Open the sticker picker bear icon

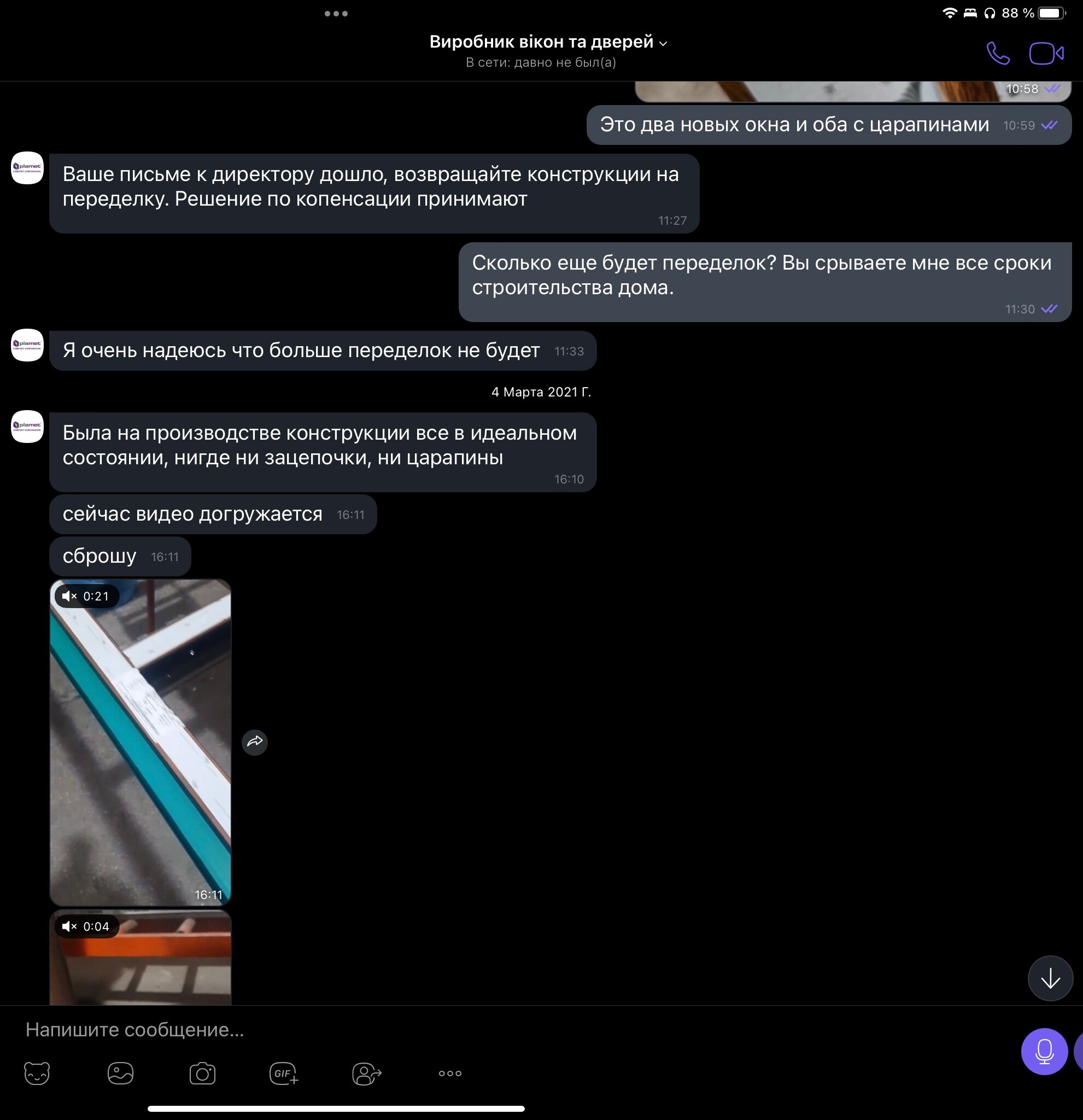tap(37, 1073)
